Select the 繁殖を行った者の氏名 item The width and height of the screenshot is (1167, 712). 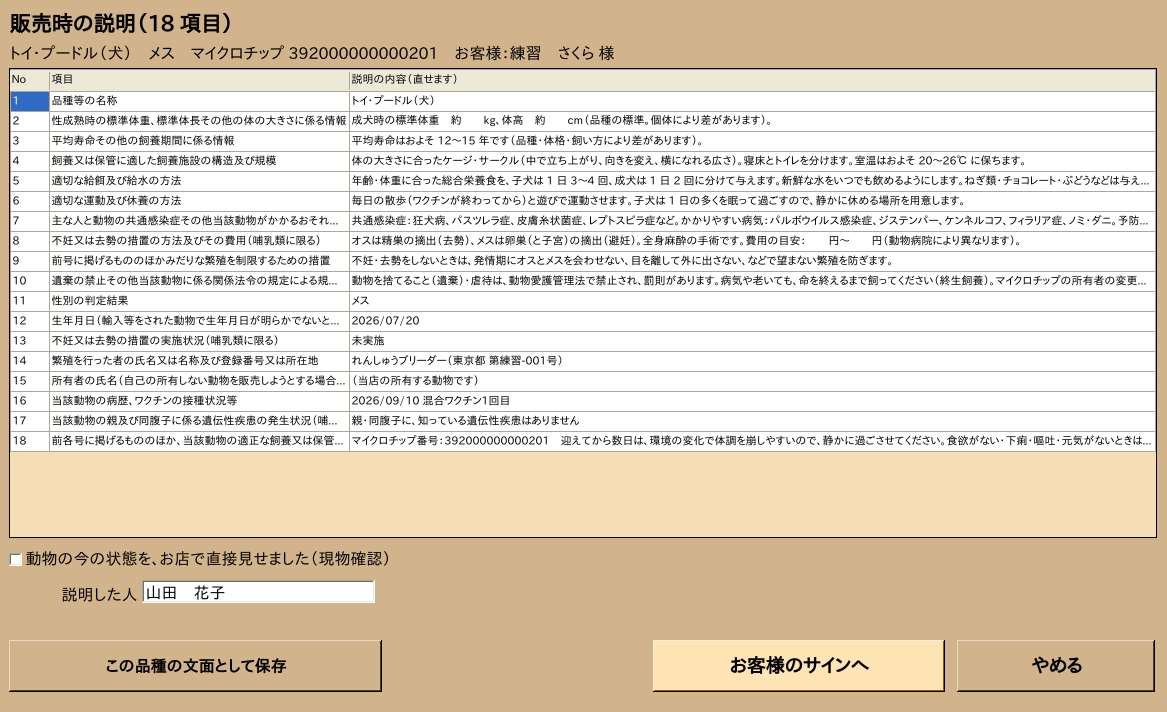click(x=199, y=362)
